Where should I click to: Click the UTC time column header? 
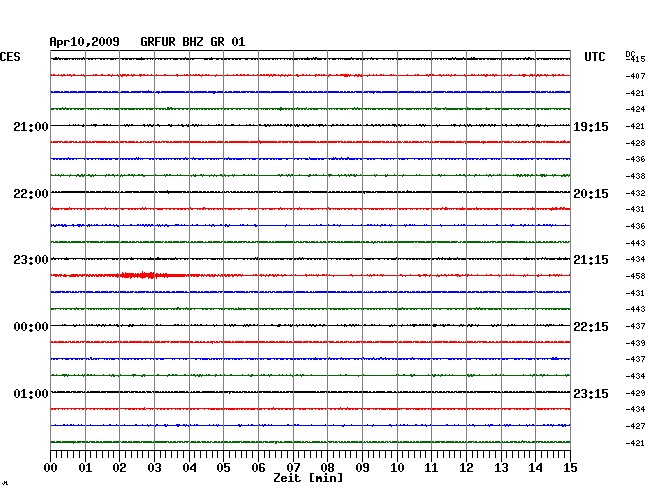point(594,57)
